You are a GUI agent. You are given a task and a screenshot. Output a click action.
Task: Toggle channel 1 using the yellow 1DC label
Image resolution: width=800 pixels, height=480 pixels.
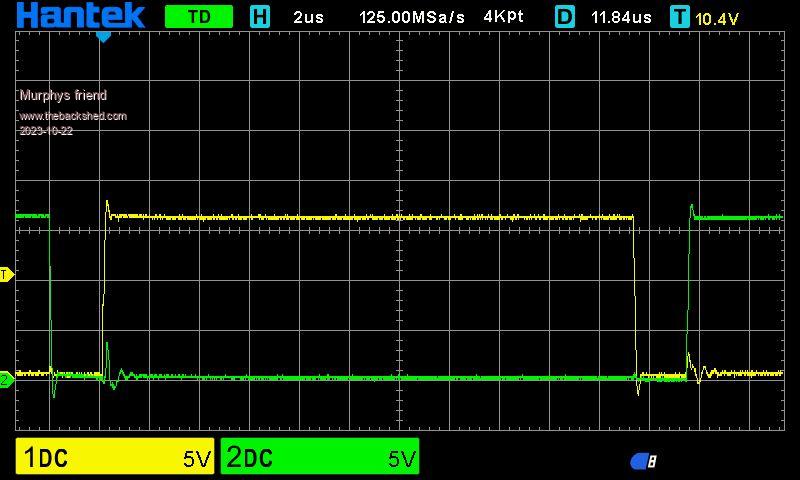[46, 458]
